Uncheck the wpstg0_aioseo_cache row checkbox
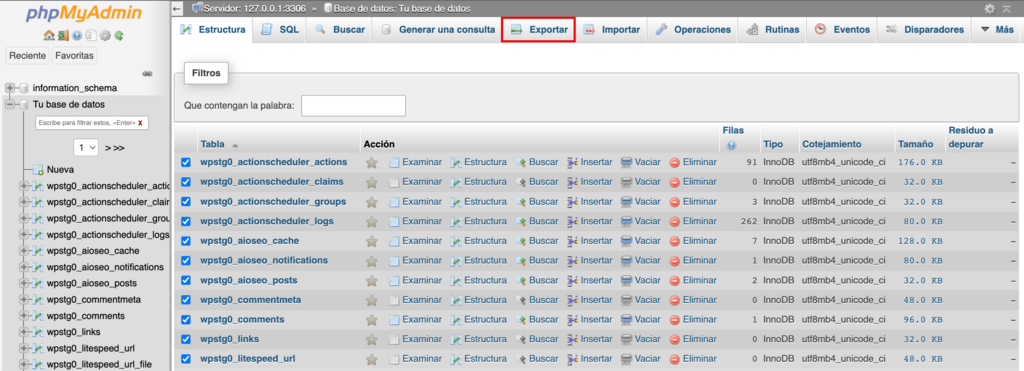Viewport: 1024px width, 371px height. 185,241
